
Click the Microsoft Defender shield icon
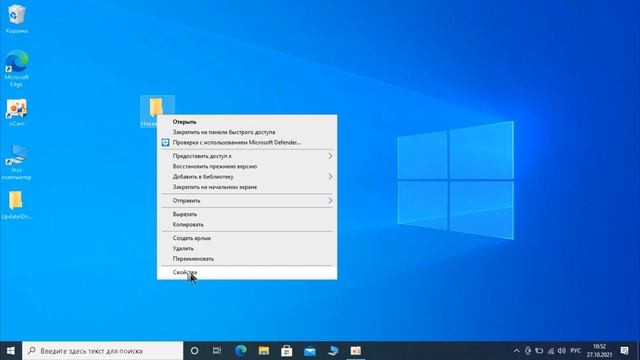pyautogui.click(x=165, y=142)
